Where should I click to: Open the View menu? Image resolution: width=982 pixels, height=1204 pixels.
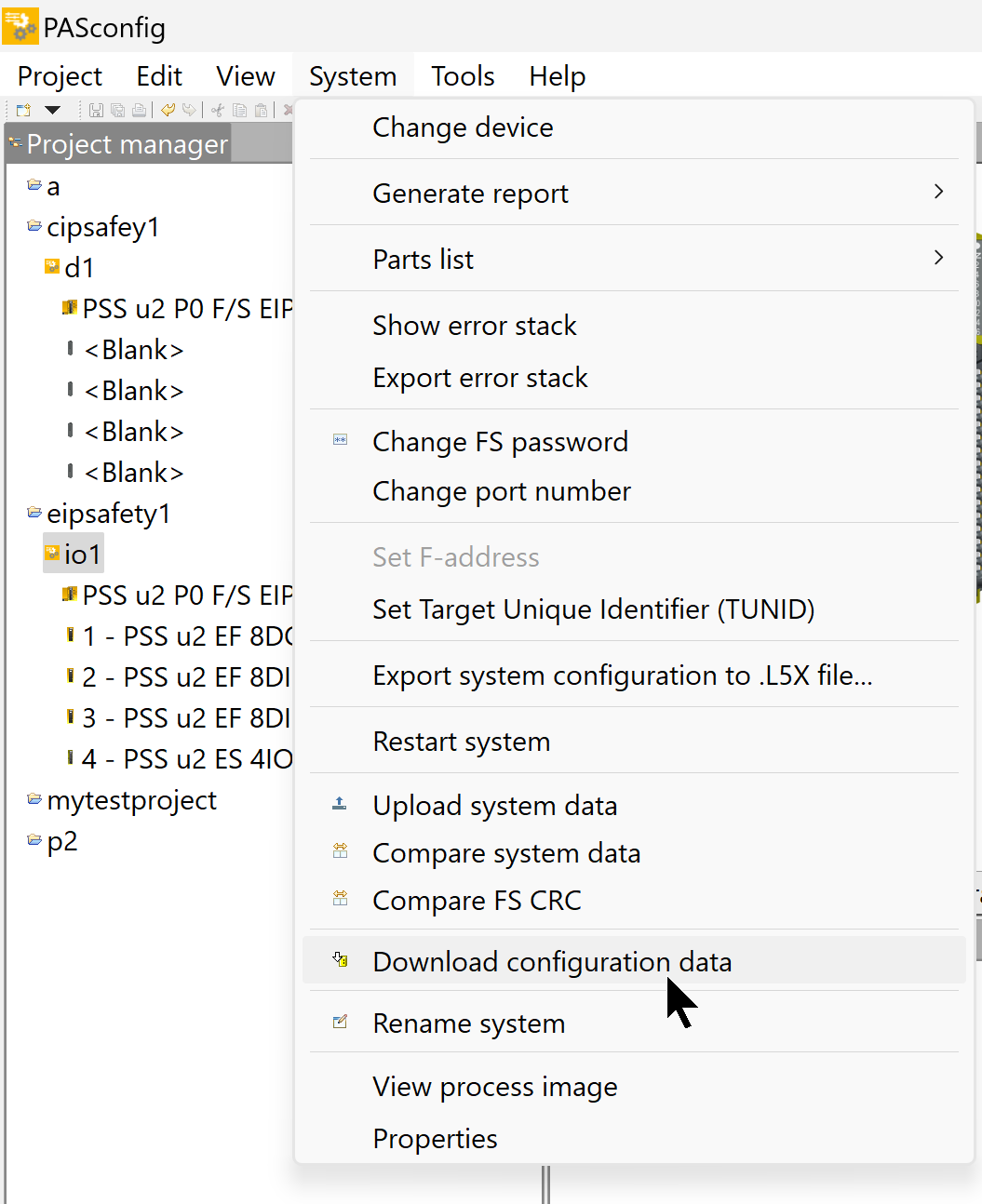pyautogui.click(x=246, y=76)
